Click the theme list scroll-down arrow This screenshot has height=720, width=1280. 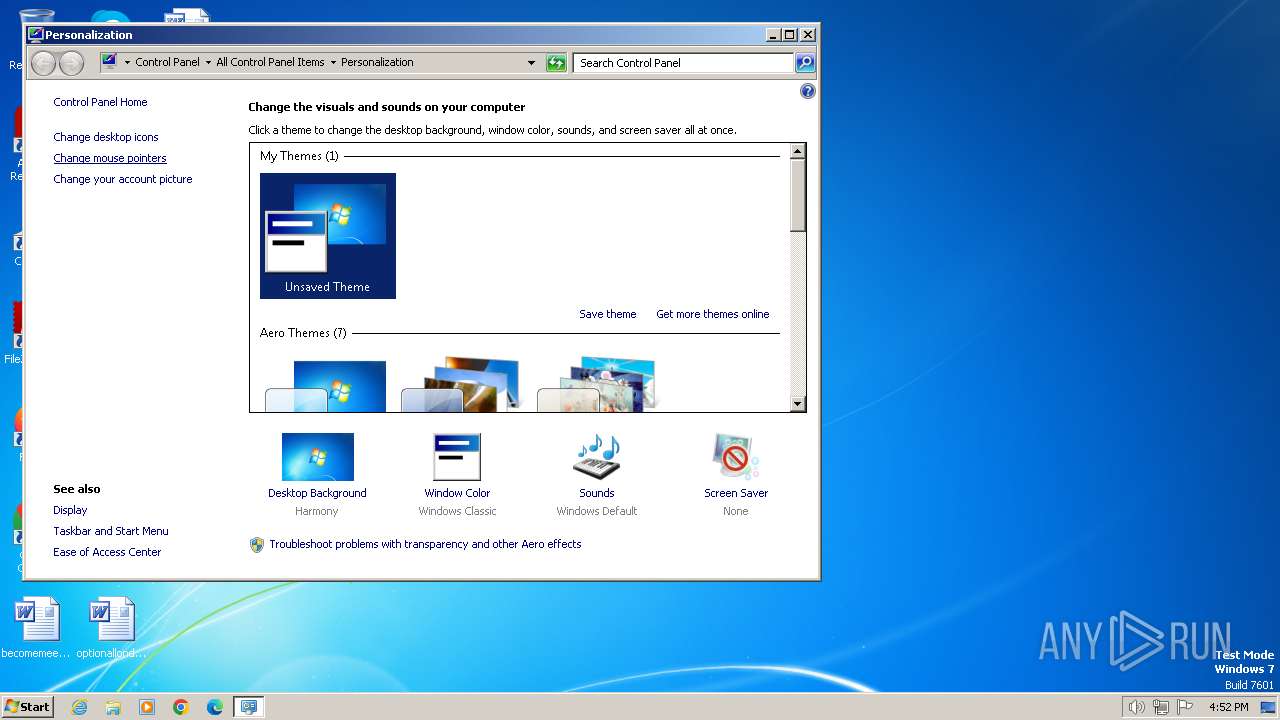[798, 404]
